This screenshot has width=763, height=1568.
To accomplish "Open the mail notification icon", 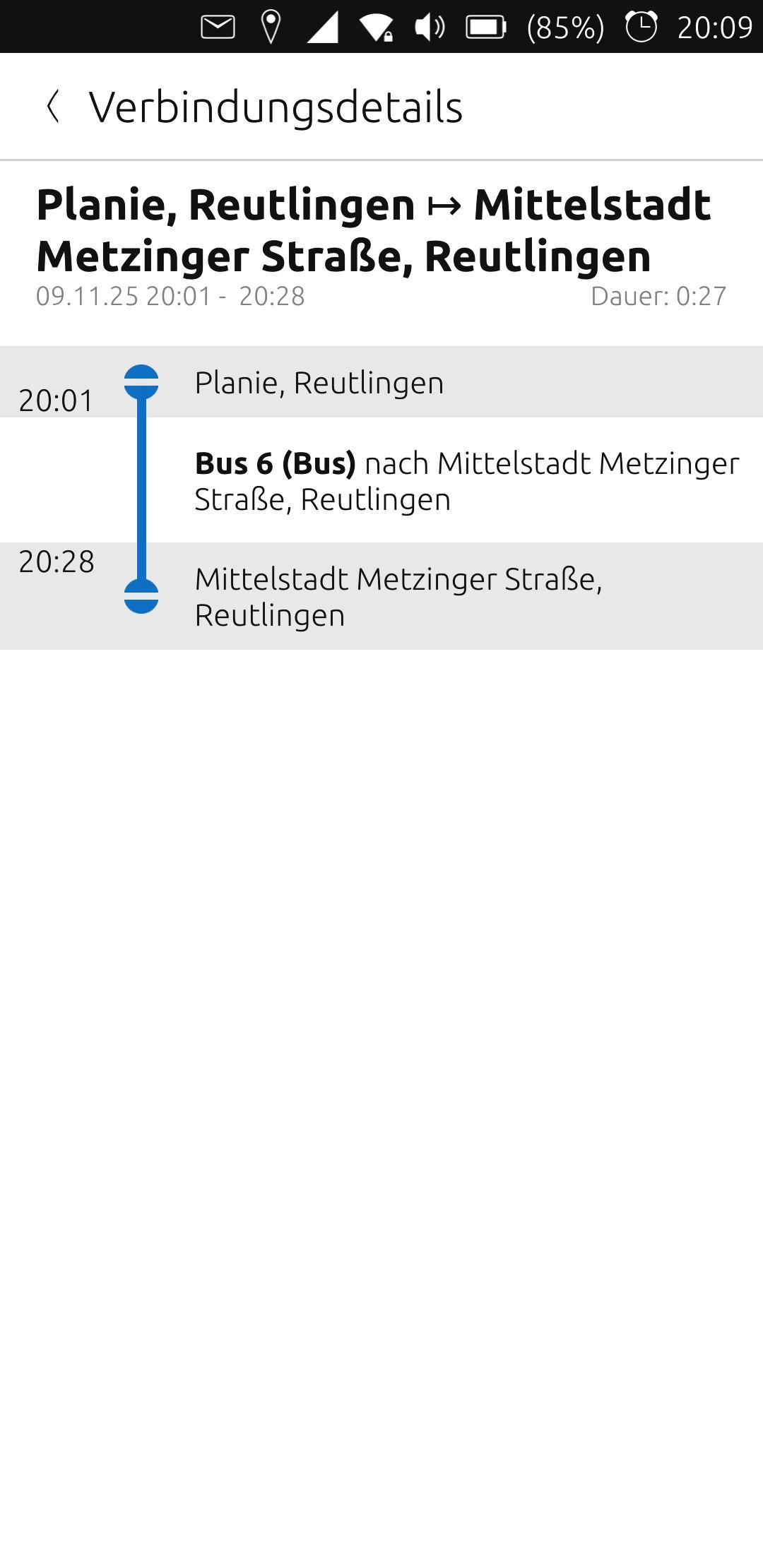I will (x=218, y=28).
